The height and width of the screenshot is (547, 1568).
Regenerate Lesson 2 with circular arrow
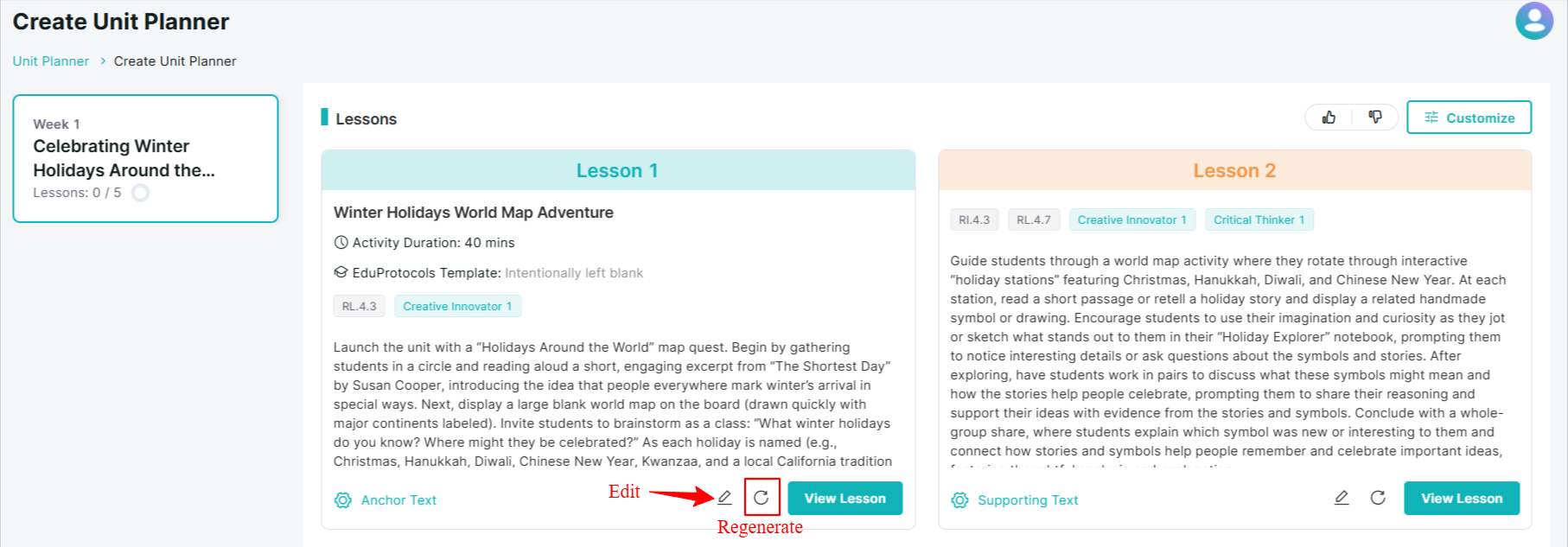click(1378, 498)
